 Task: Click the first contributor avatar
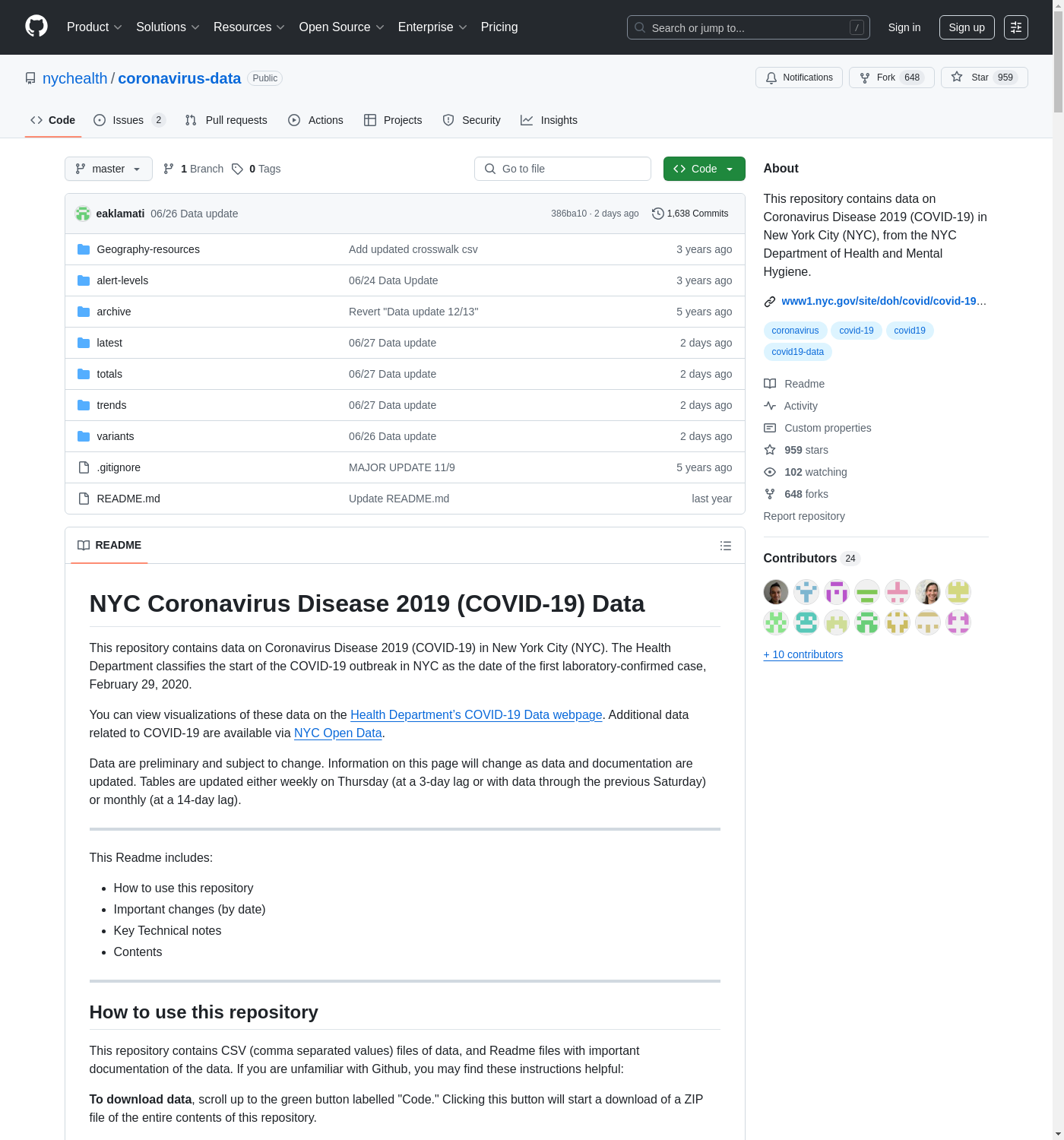(775, 591)
